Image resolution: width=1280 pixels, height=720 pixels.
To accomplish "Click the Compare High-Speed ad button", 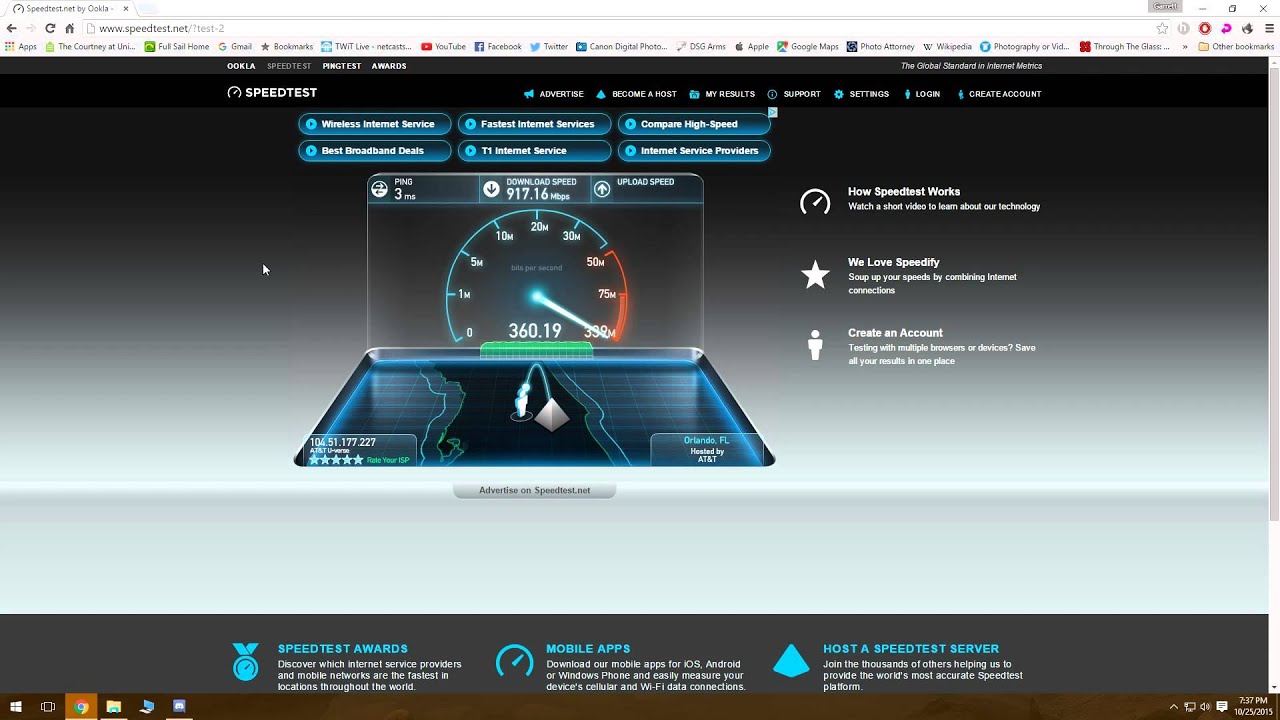I will click(694, 124).
